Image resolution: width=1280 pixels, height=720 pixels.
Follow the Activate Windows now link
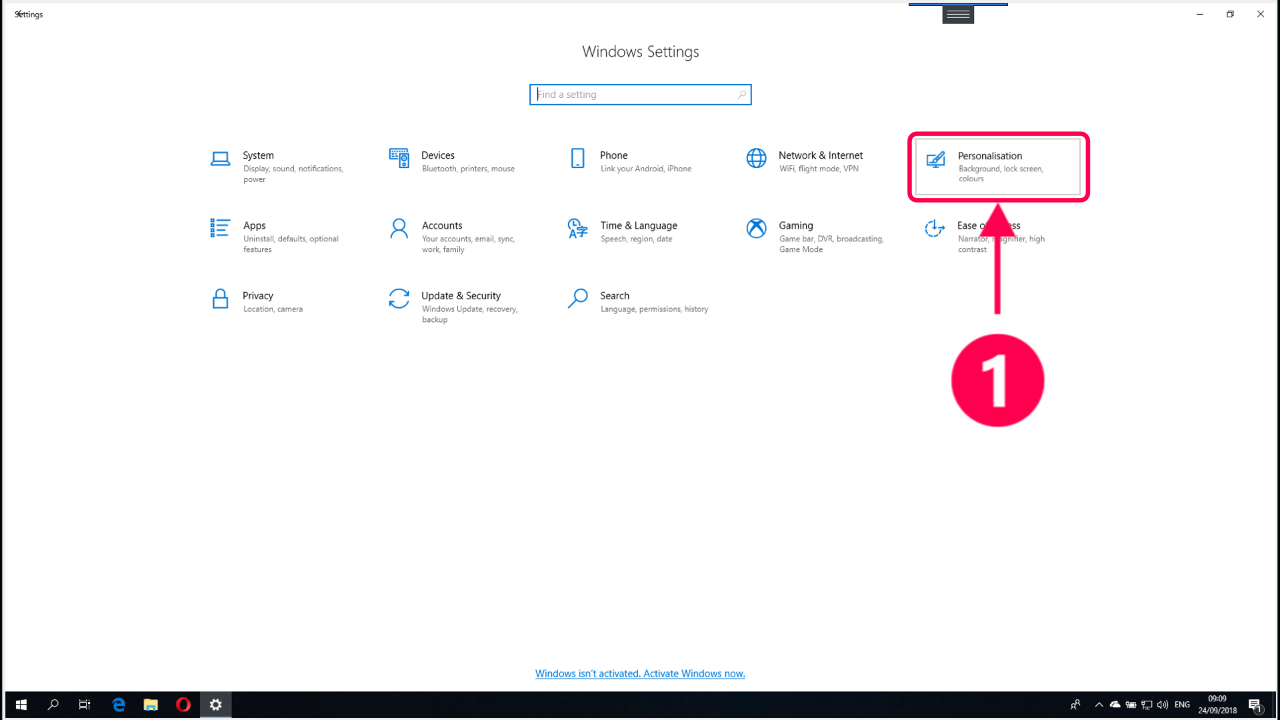click(x=640, y=674)
